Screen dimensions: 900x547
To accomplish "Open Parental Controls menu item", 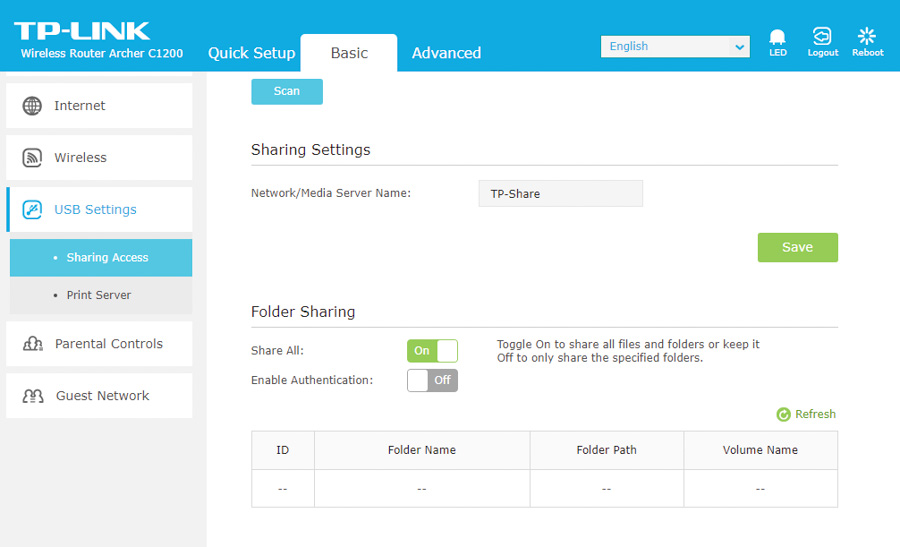I will tap(99, 344).
